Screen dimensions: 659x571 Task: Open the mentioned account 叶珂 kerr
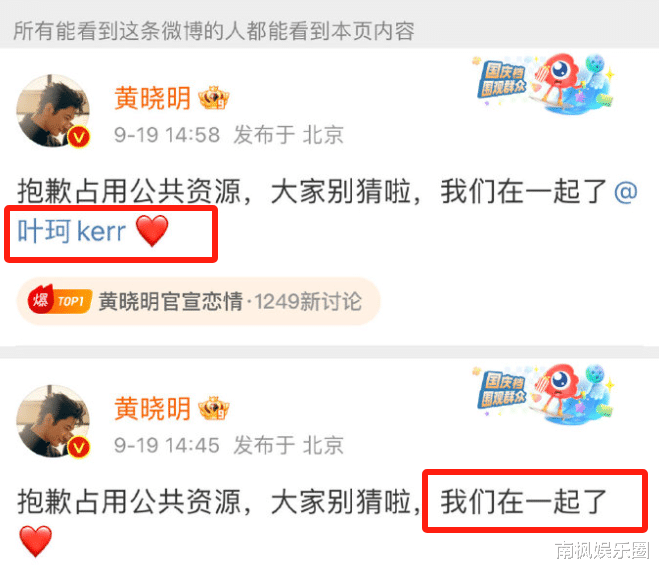(x=71, y=232)
